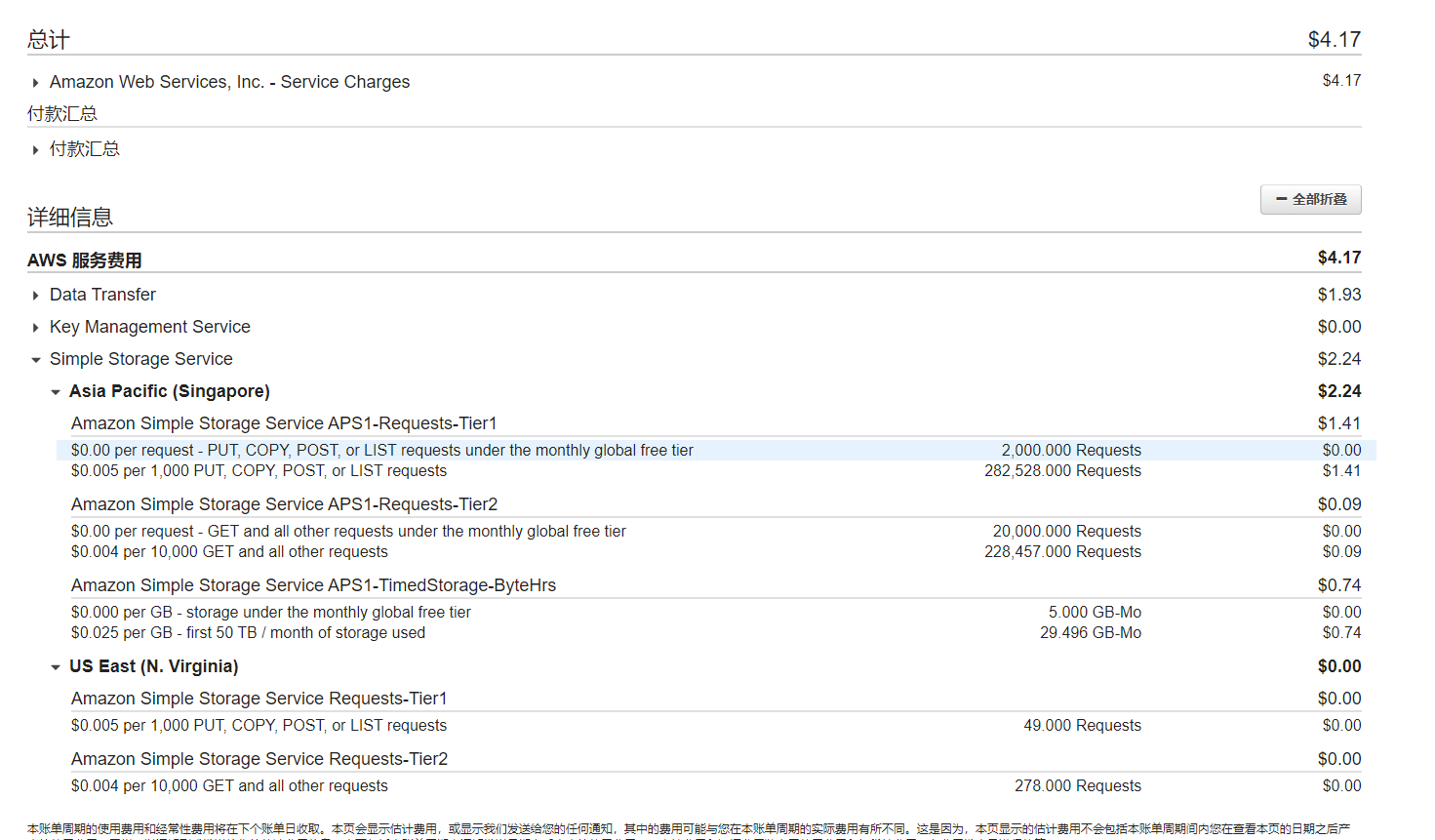Click 20,000.000 Requests usage value
Image resolution: width=1435 pixels, height=840 pixels.
coord(1067,531)
